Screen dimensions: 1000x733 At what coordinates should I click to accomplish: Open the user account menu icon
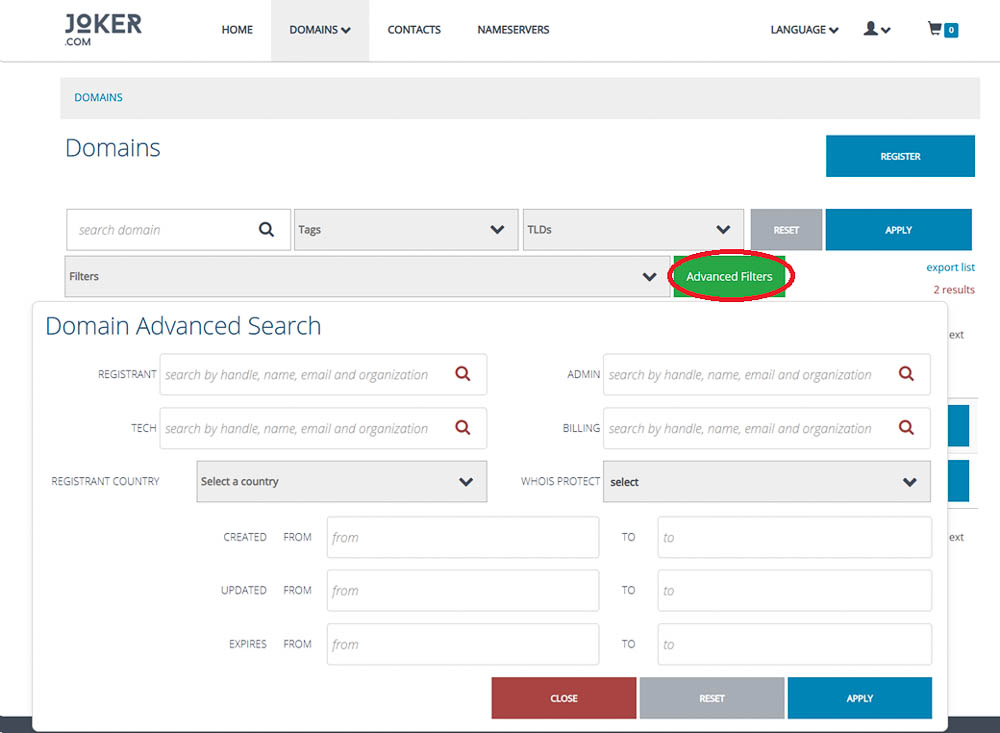point(876,30)
